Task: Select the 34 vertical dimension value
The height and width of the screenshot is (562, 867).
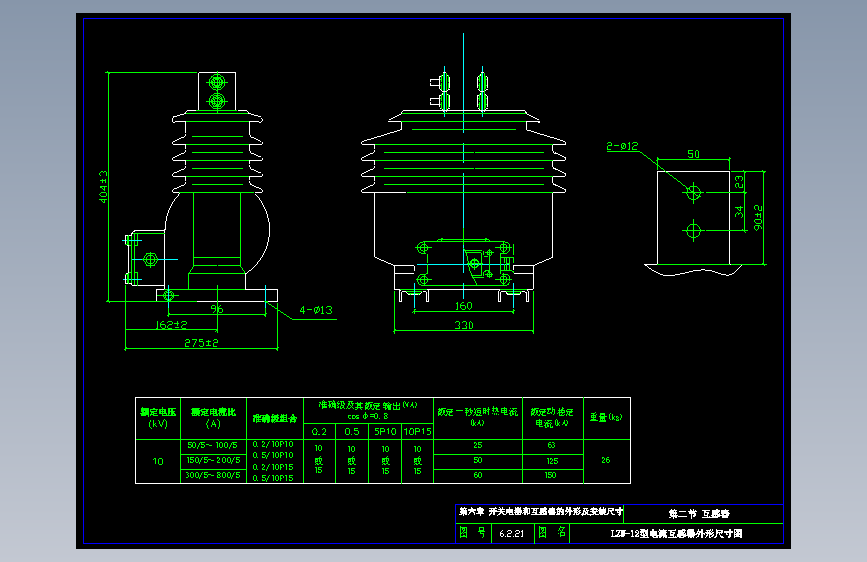Action: (x=739, y=212)
